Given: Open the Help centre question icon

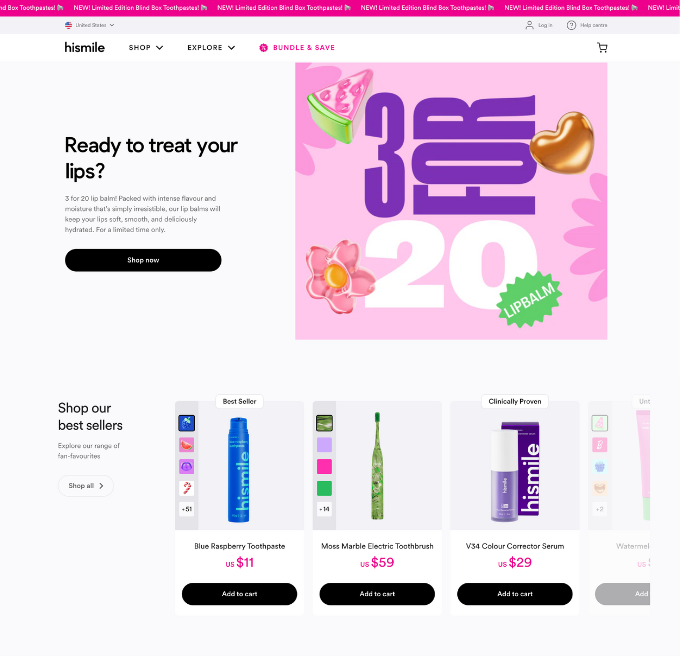Looking at the screenshot, I should 571,25.
